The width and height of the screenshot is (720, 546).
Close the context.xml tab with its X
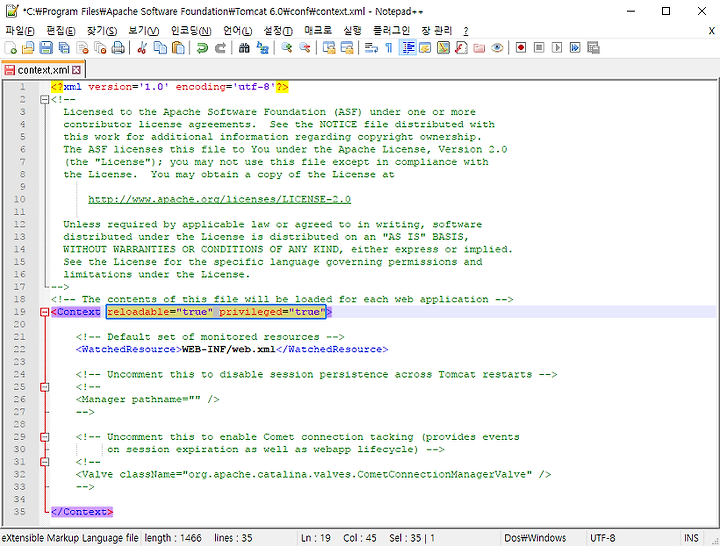tap(76, 70)
